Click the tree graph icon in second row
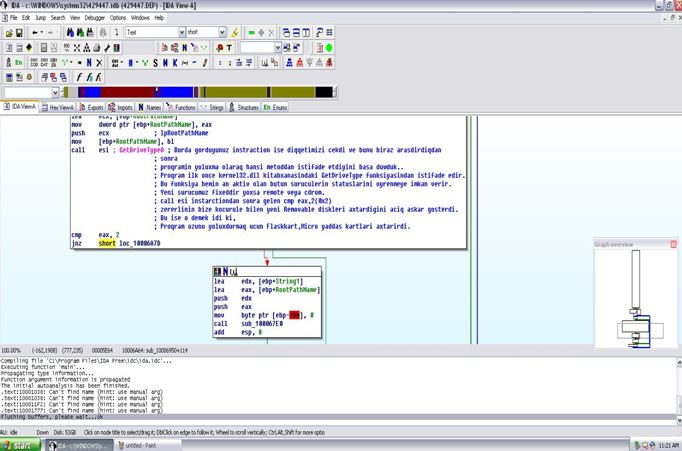Viewport: 682px width, 451px height. tap(87, 47)
